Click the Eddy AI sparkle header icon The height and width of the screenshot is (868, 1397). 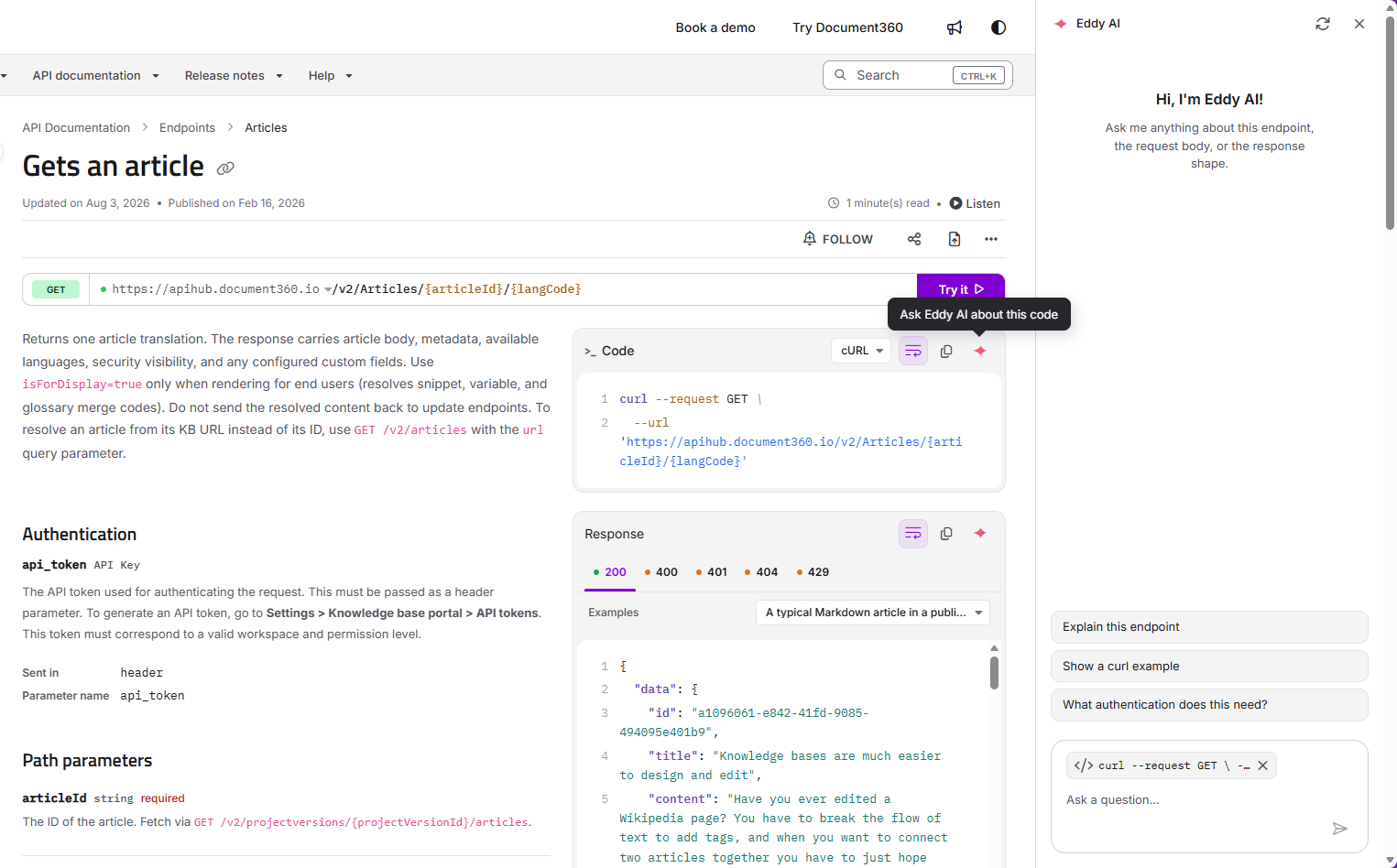point(1061,24)
